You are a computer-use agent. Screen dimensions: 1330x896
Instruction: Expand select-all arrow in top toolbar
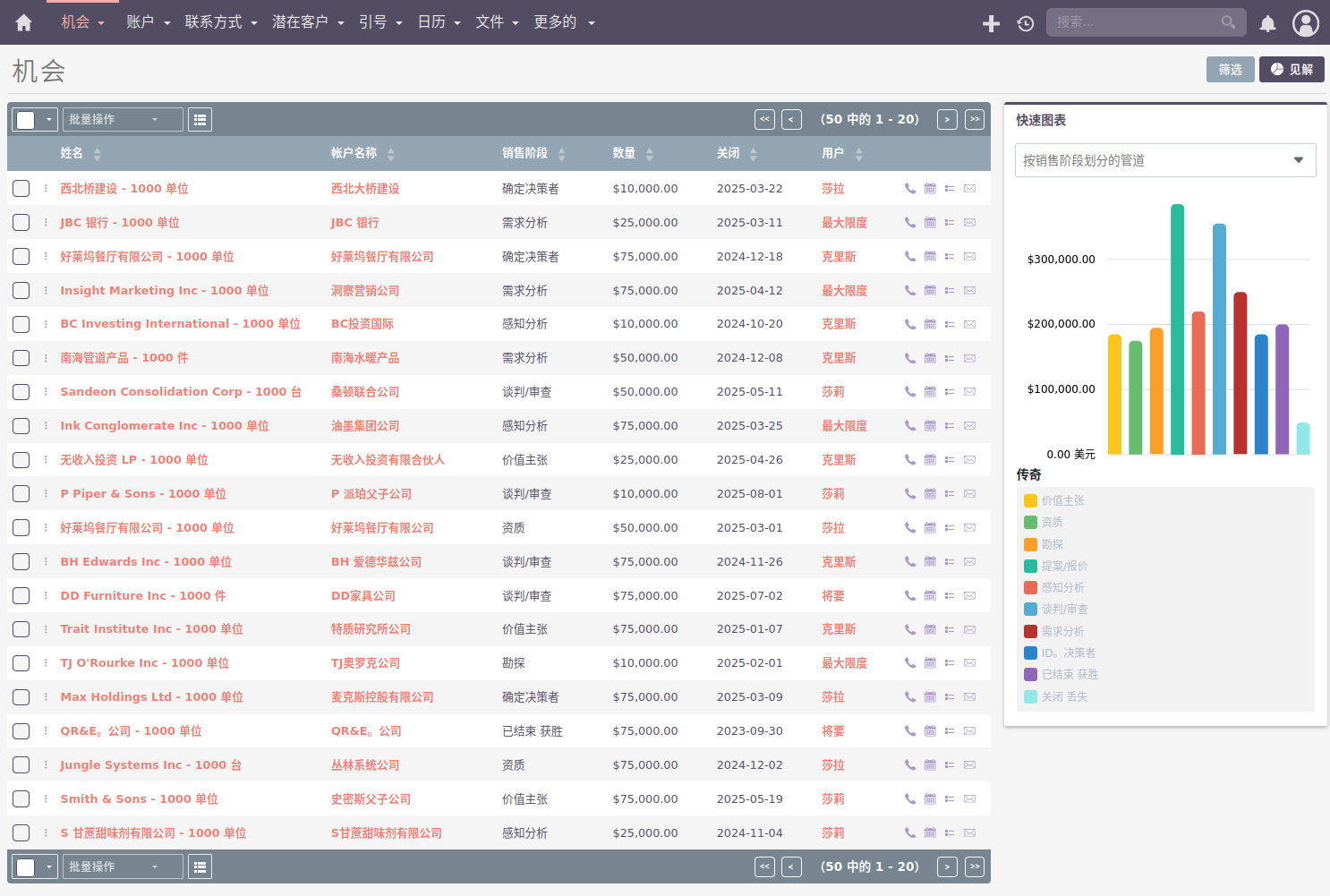coord(49,120)
